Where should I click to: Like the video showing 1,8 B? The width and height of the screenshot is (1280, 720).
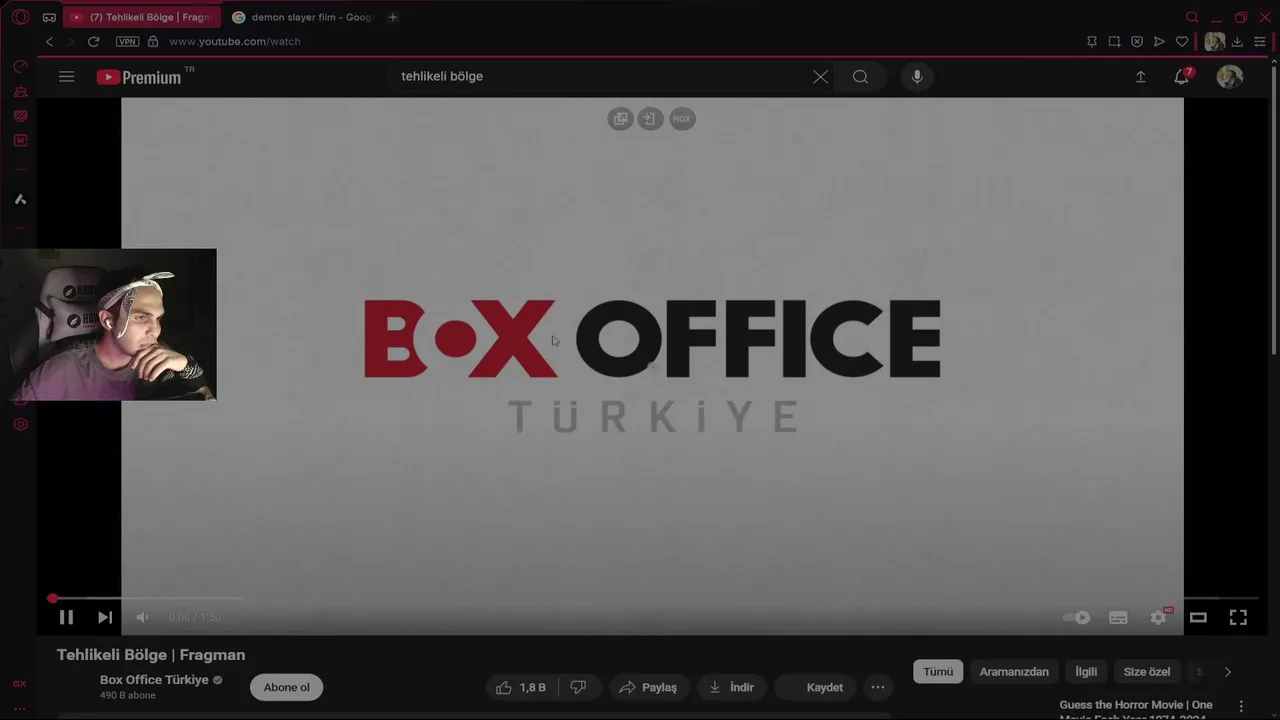click(522, 687)
